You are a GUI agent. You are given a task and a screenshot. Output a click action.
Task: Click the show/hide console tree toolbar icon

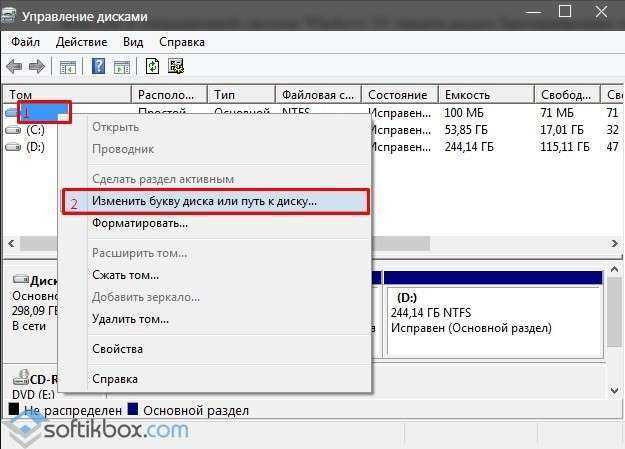pos(68,67)
